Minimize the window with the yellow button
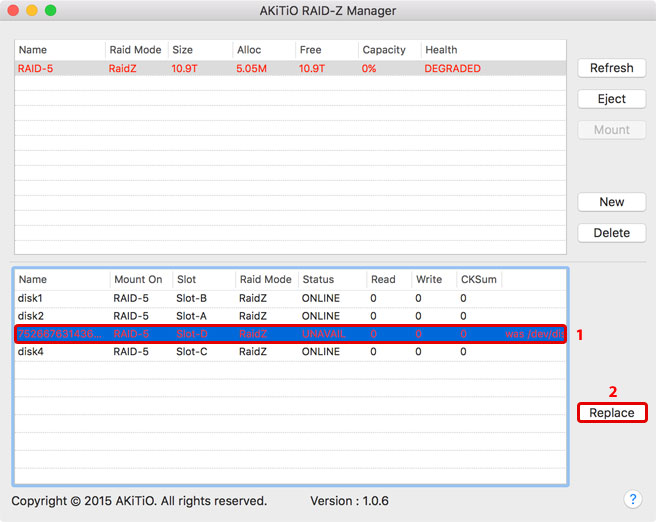The width and height of the screenshot is (656, 522). pyautogui.click(x=31, y=10)
